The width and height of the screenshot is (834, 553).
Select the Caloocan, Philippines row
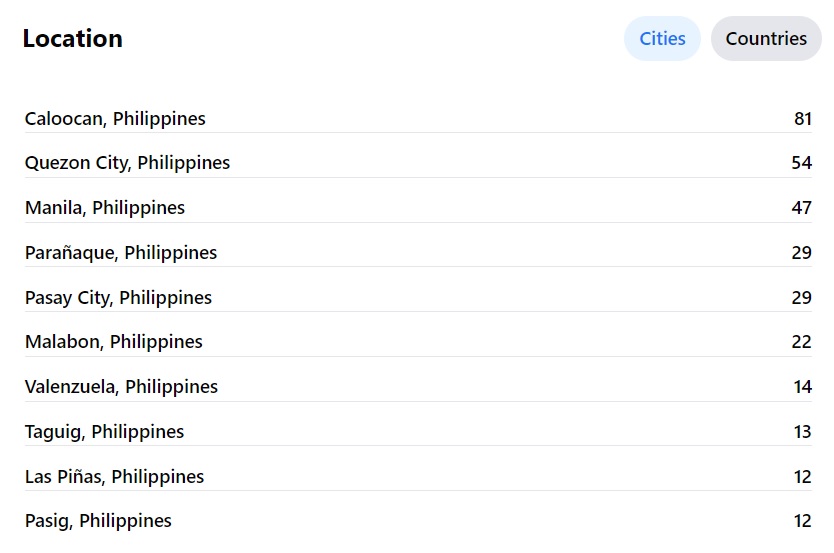coord(115,119)
